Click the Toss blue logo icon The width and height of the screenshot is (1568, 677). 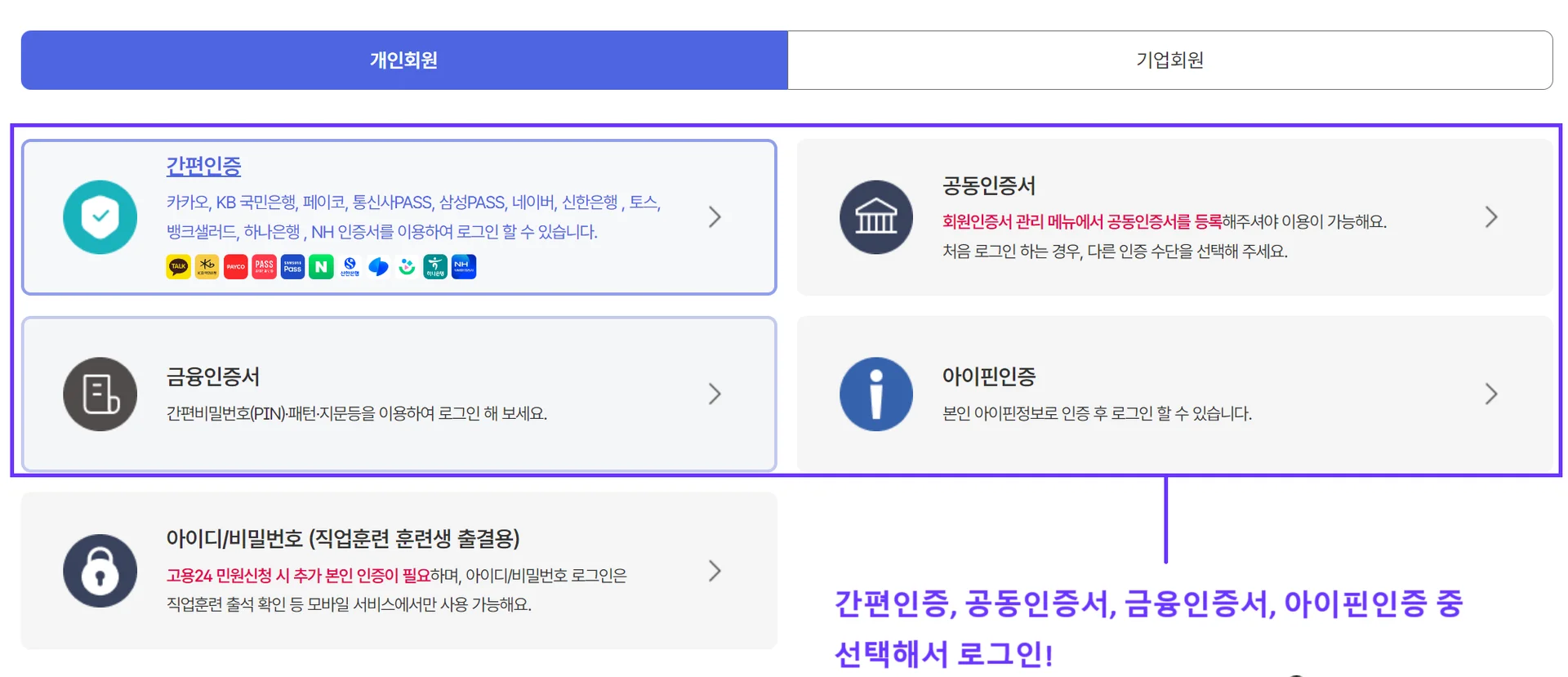tap(378, 266)
